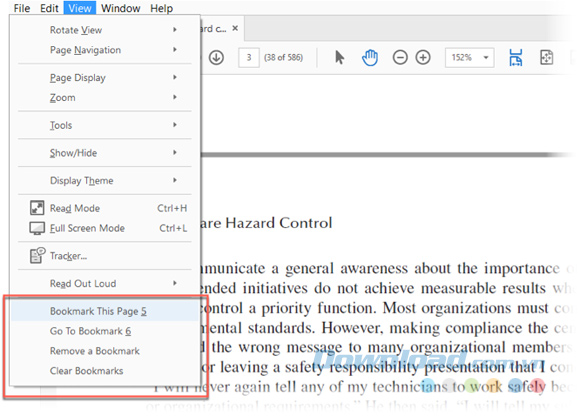This screenshot has width=580, height=416.
Task: Expand the Read Out Loud submenu
Action: 105,284
